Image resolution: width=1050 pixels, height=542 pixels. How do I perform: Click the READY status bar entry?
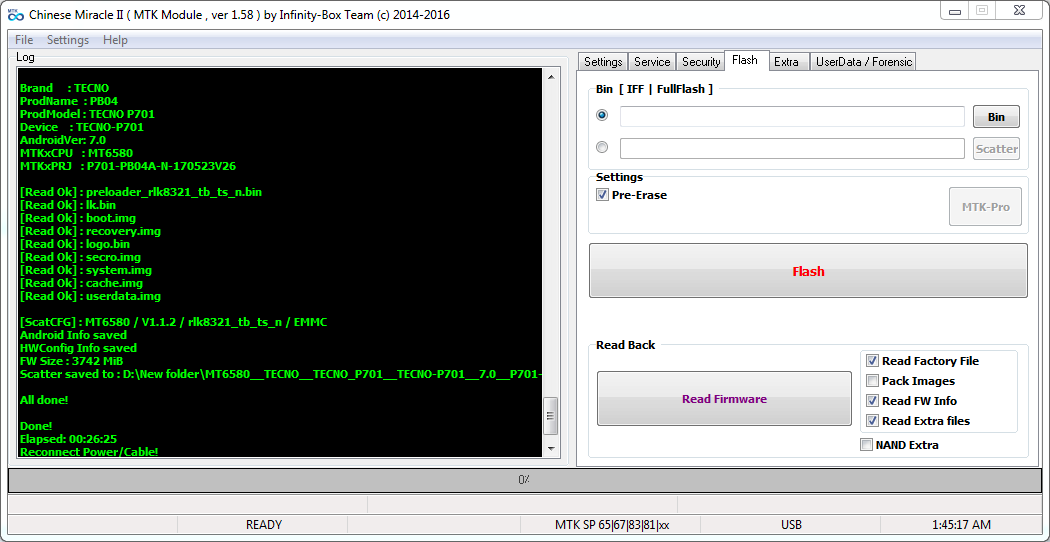coord(264,525)
